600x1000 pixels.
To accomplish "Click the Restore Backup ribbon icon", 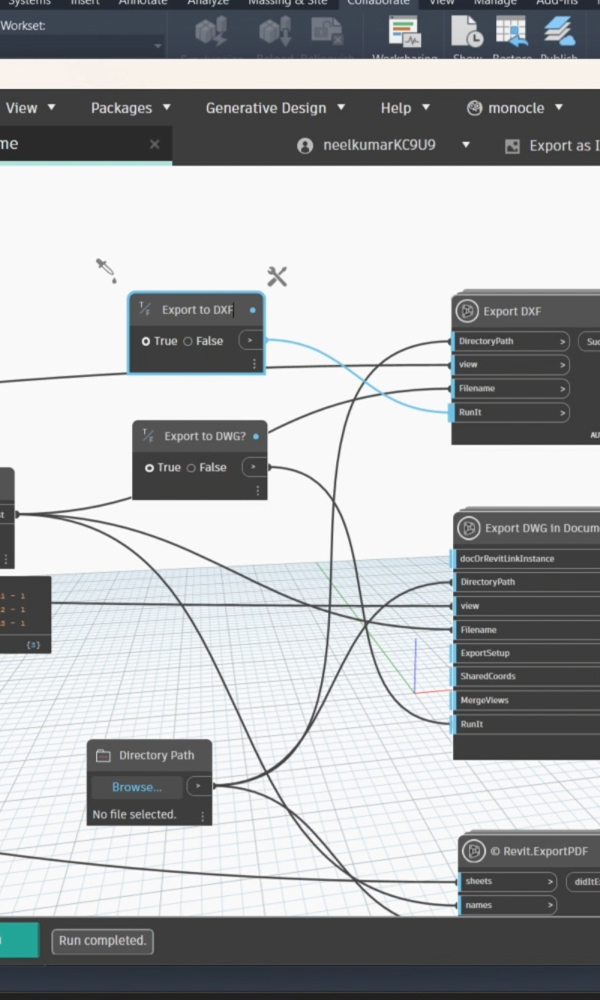I will tap(511, 31).
